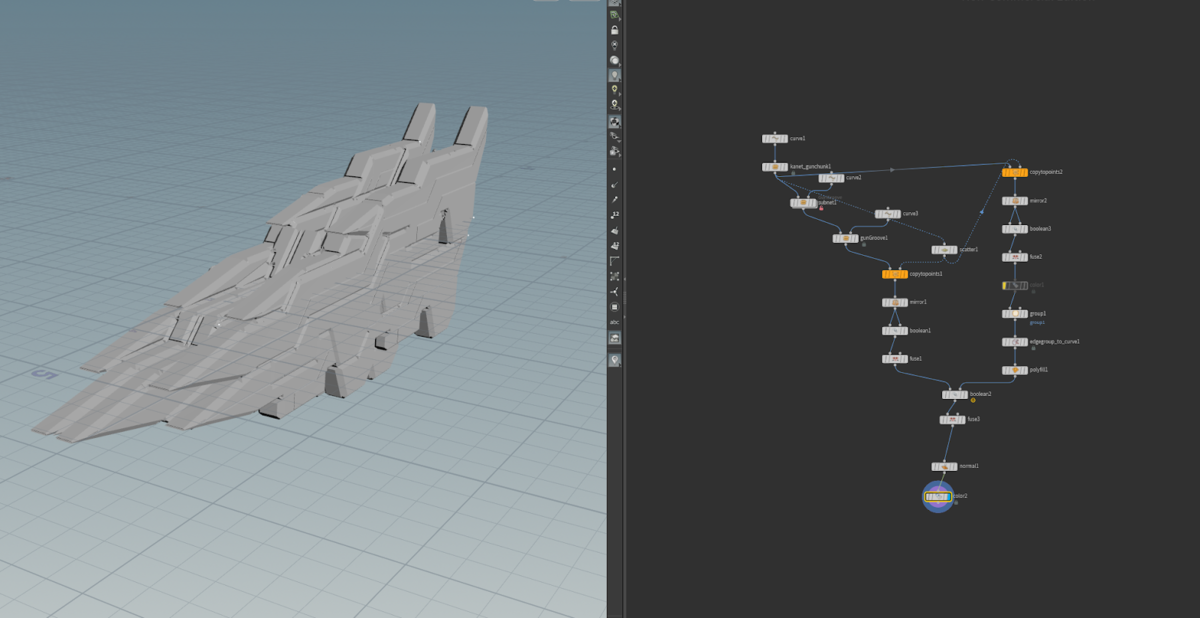Select the kanet_gunchunk1 node
This screenshot has width=1200, height=618.
click(x=775, y=167)
